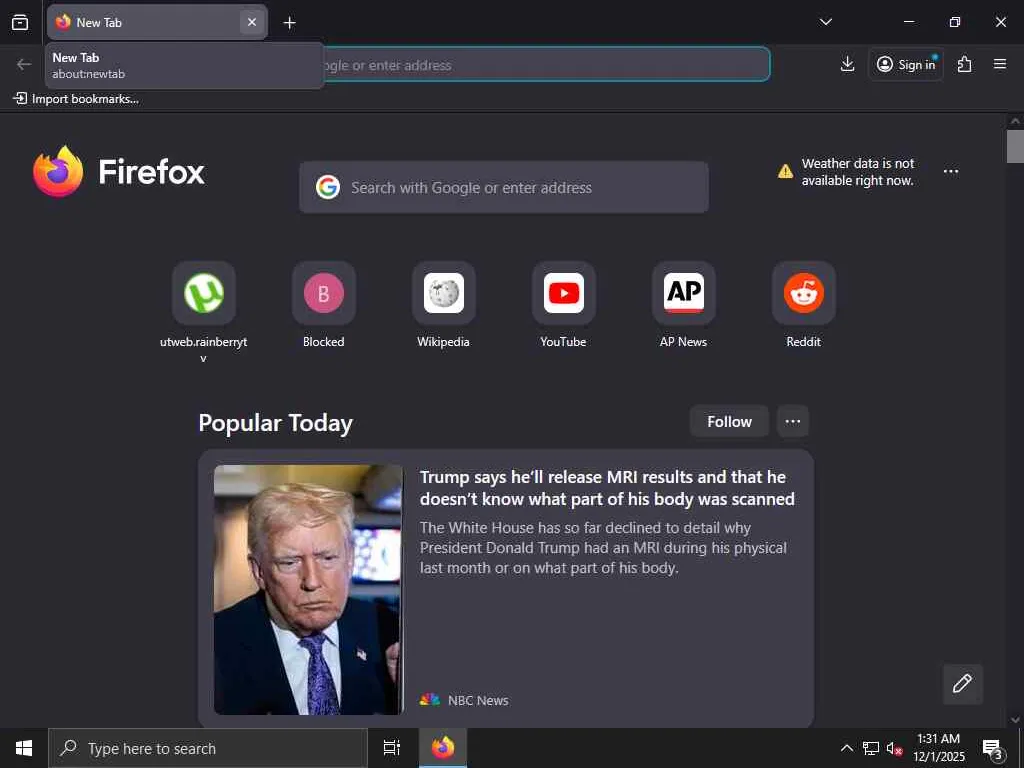
Task: Click the Firefox logo
Action: [119, 171]
